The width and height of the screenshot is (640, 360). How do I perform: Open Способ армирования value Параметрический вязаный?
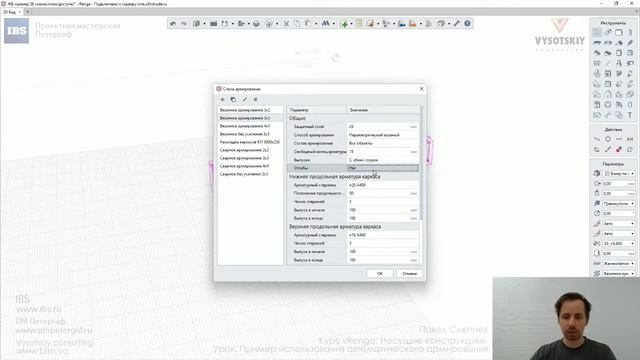pos(382,135)
